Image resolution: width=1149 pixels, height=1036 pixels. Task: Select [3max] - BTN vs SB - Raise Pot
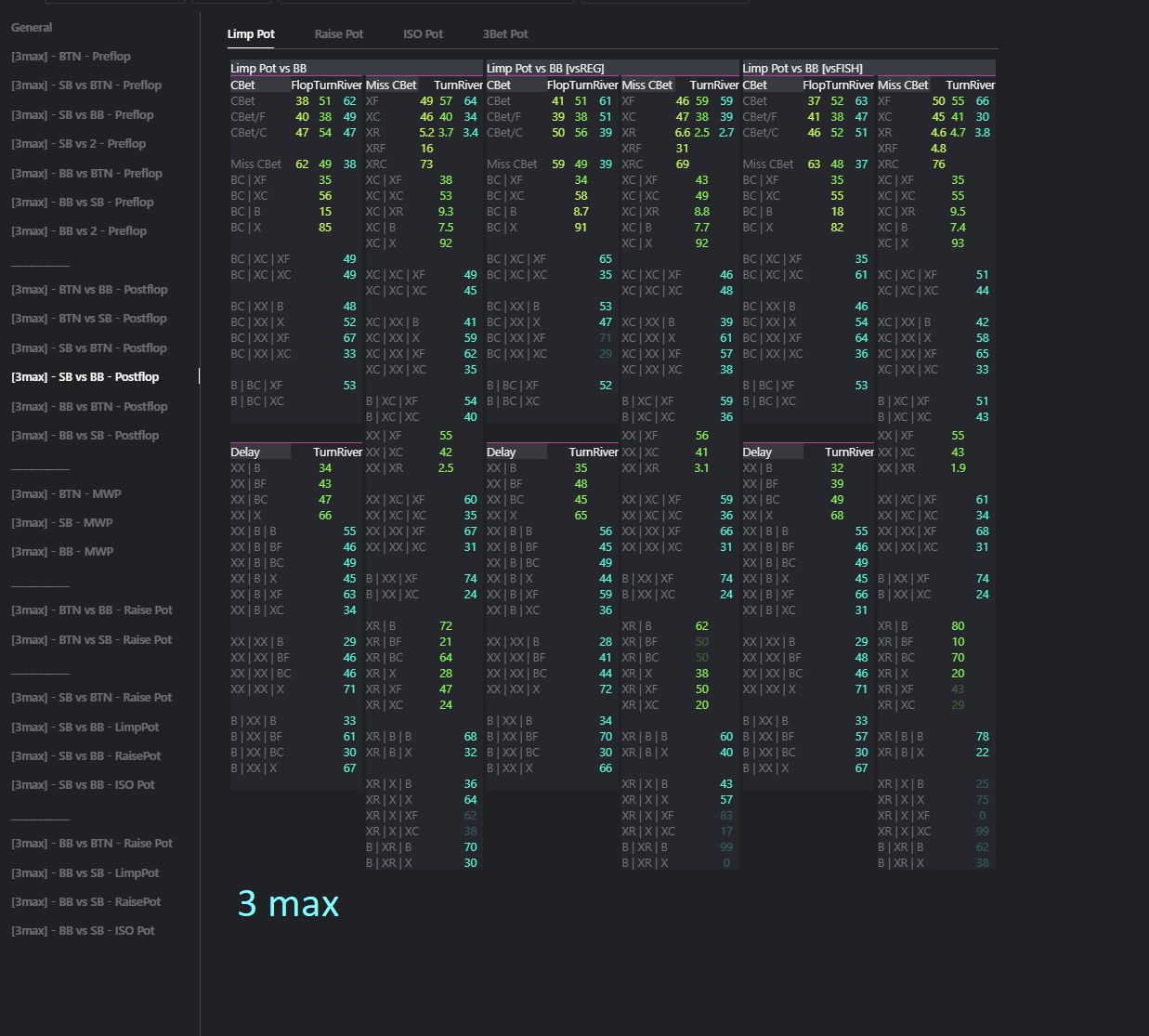(x=92, y=640)
